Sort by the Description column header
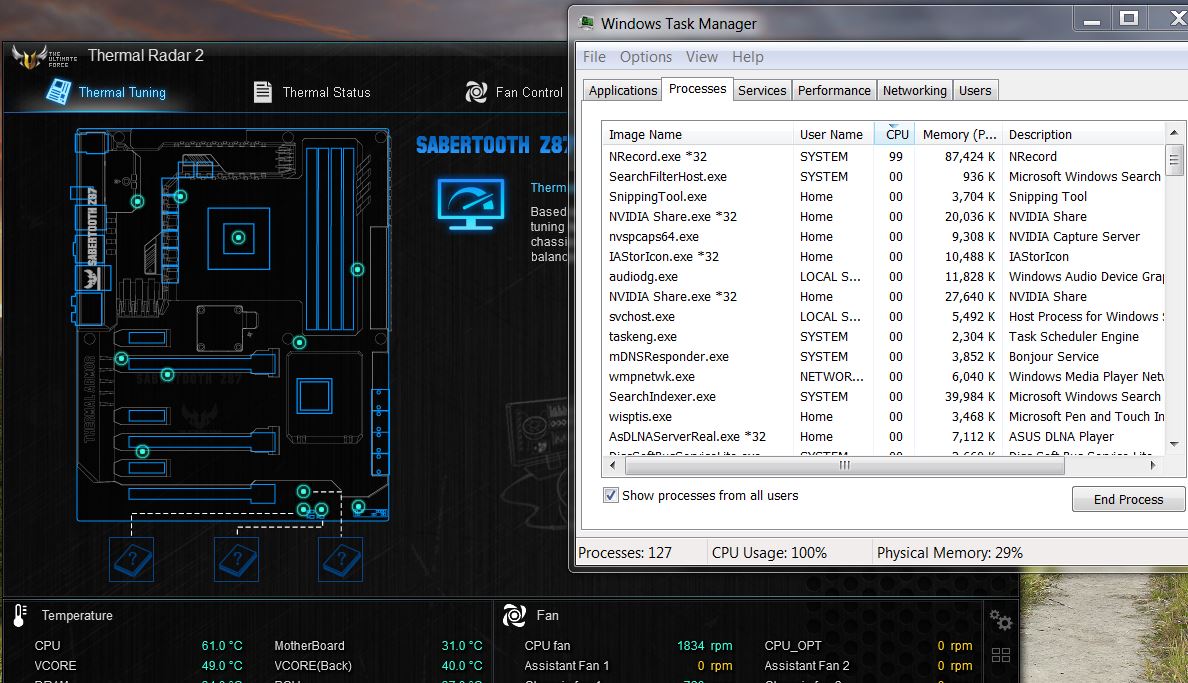Screen dimensions: 1188x683 tap(1083, 134)
